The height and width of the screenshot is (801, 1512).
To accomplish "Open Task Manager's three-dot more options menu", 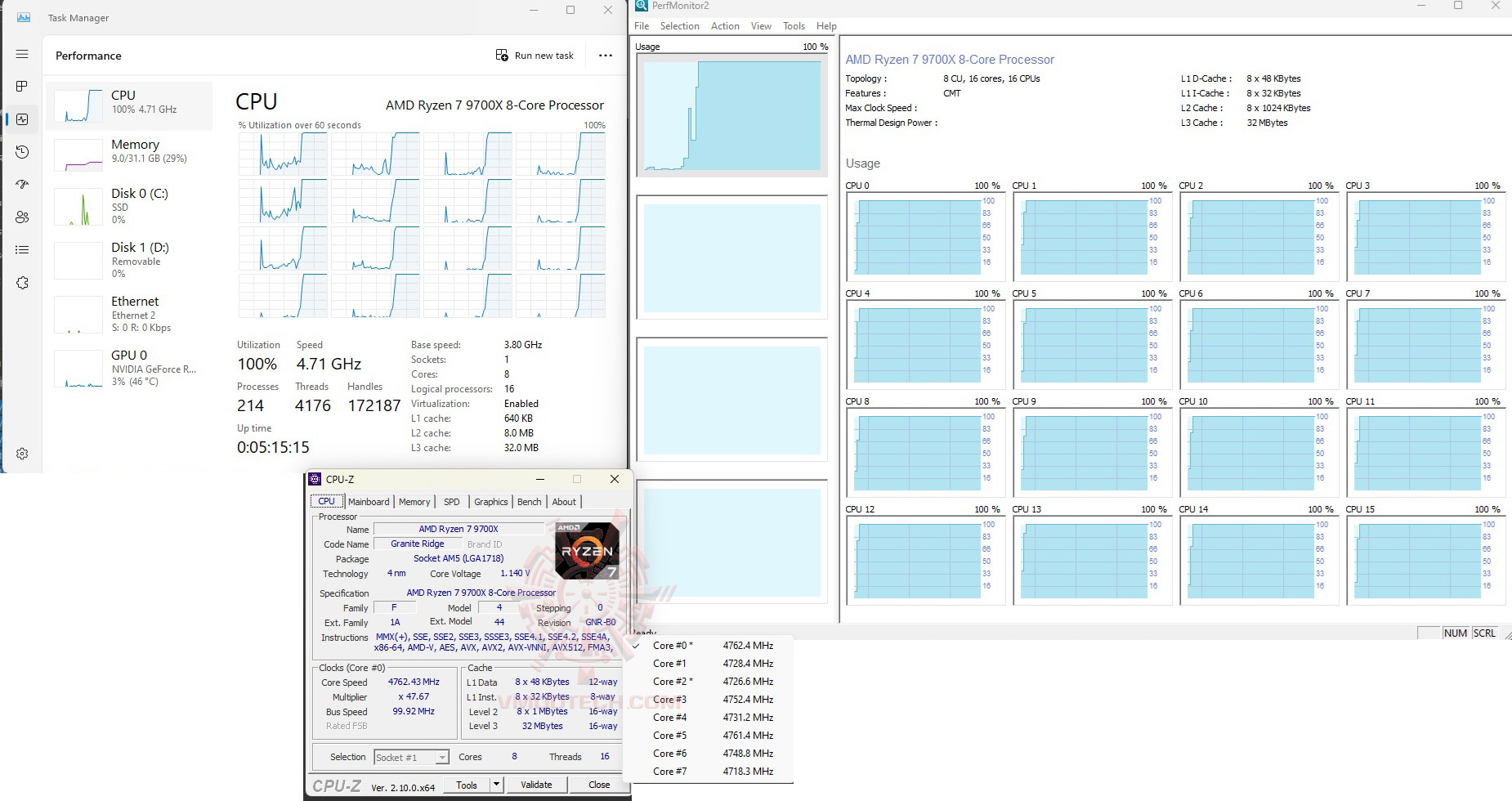I will pos(605,56).
